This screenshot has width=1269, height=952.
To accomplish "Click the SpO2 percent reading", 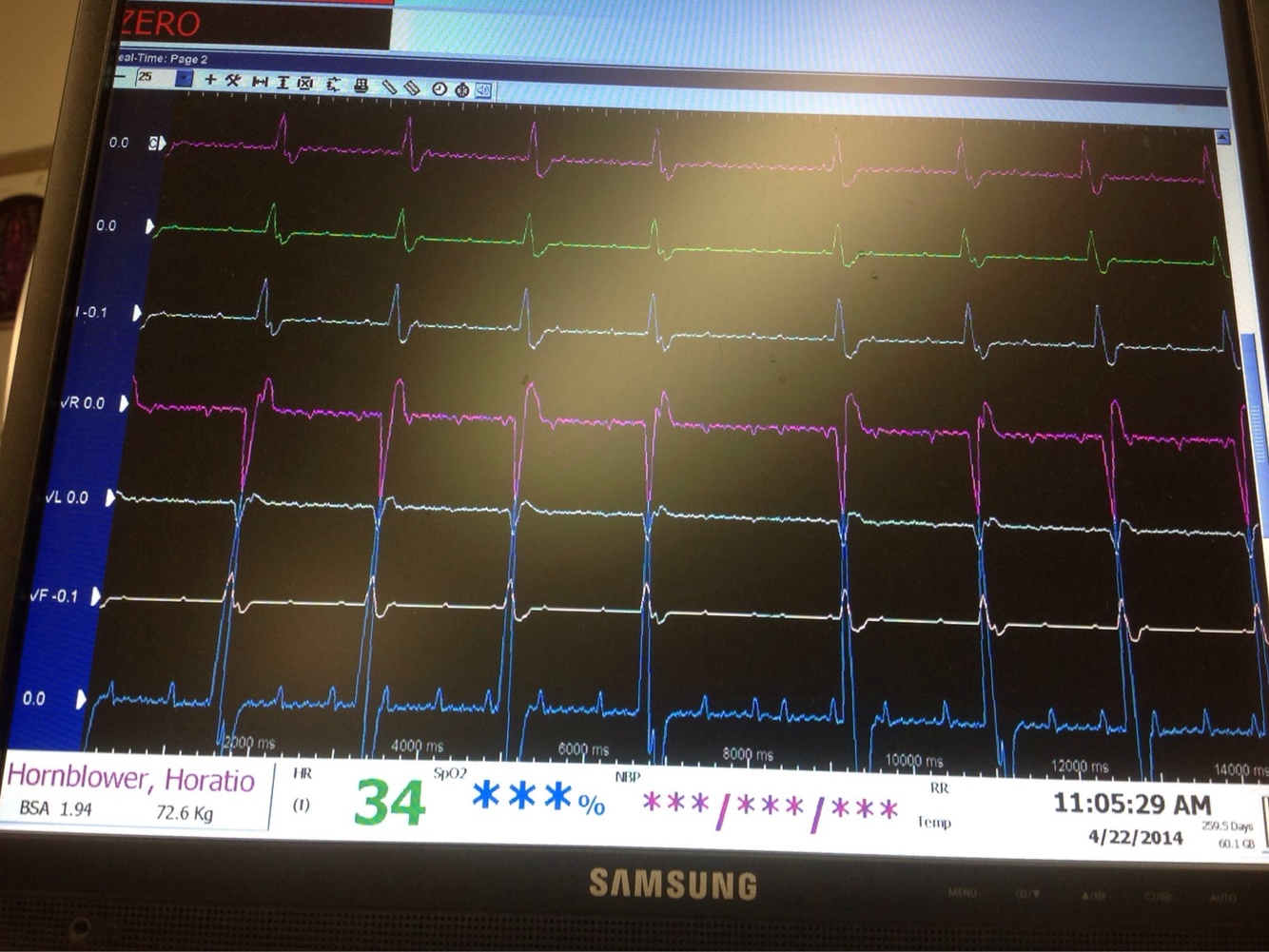I will click(538, 798).
